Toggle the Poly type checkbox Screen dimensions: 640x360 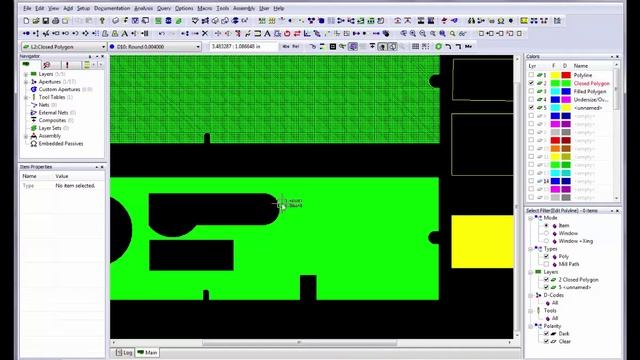pos(546,257)
